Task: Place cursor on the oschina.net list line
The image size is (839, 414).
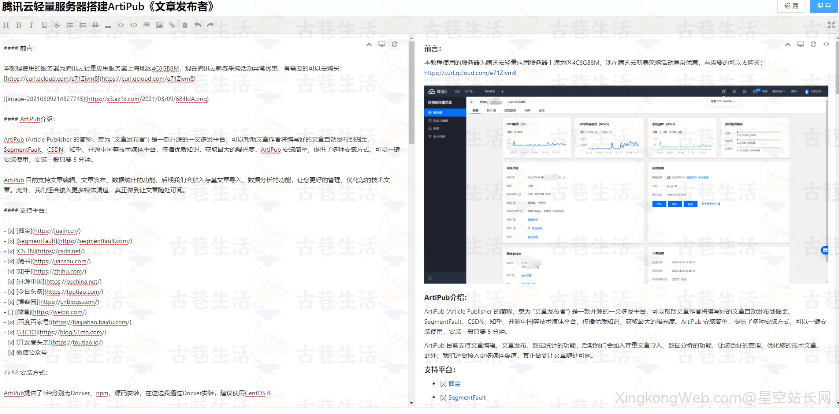Action: [52, 281]
